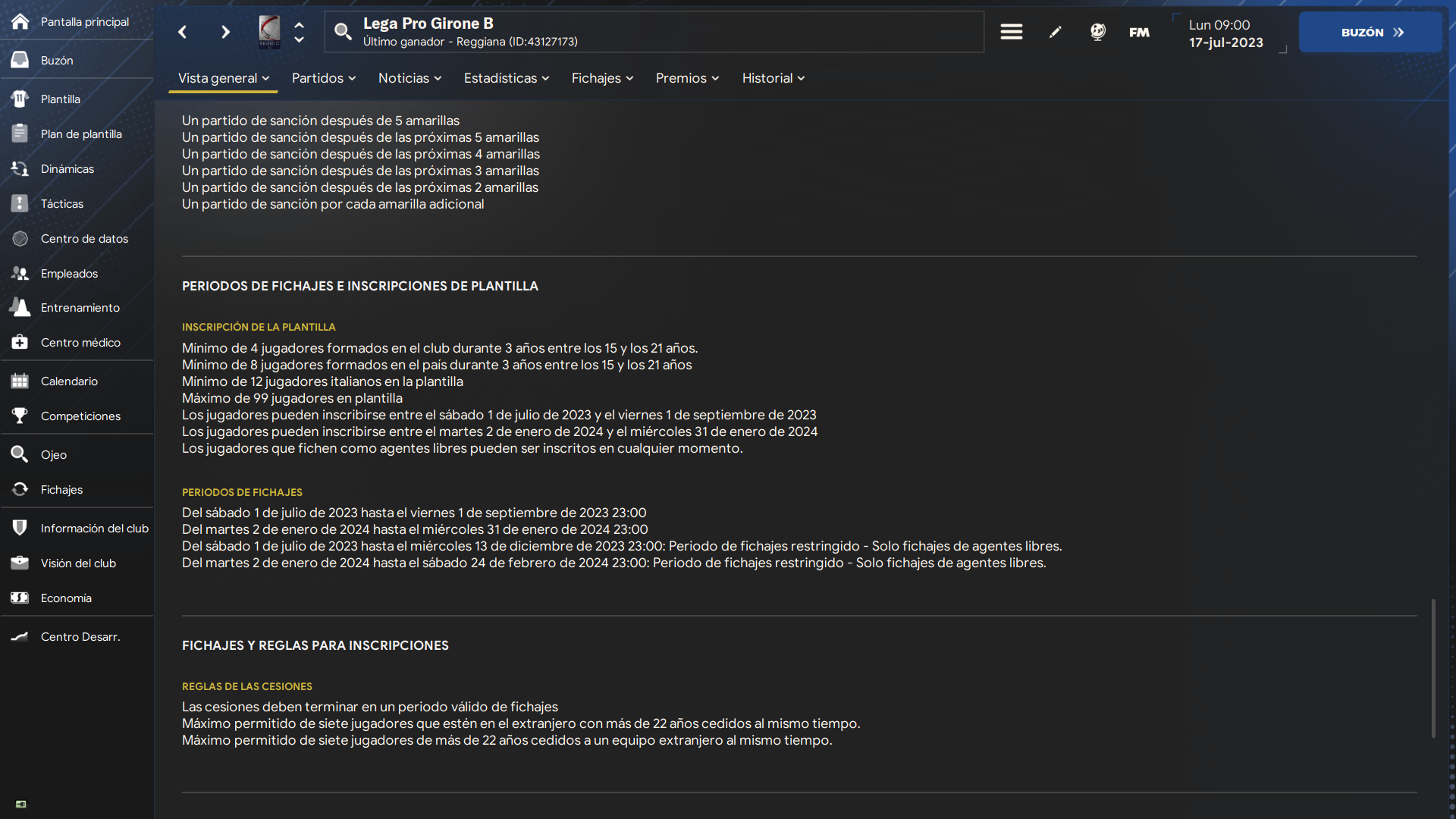The width and height of the screenshot is (1456, 819).
Task: Open Economía label in sidebar
Action: point(66,598)
